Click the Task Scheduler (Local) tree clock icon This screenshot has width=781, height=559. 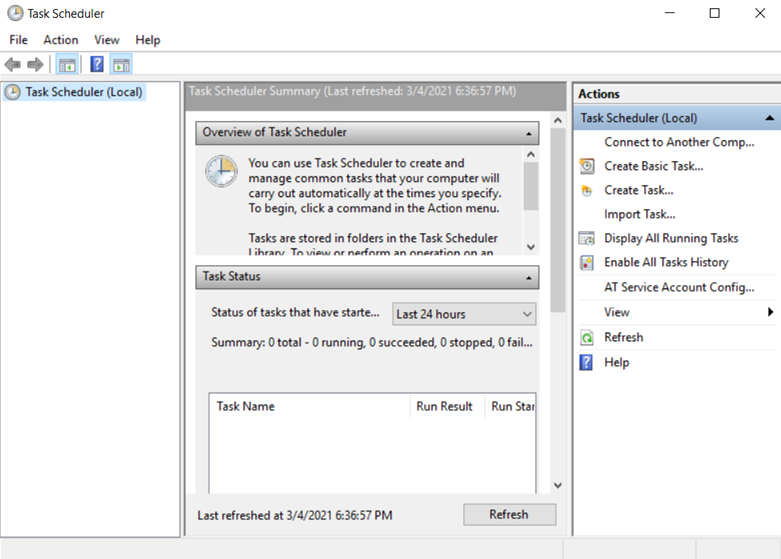12,92
